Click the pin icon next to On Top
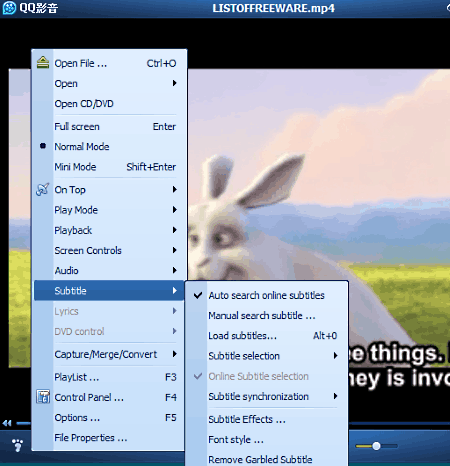 click(43, 189)
